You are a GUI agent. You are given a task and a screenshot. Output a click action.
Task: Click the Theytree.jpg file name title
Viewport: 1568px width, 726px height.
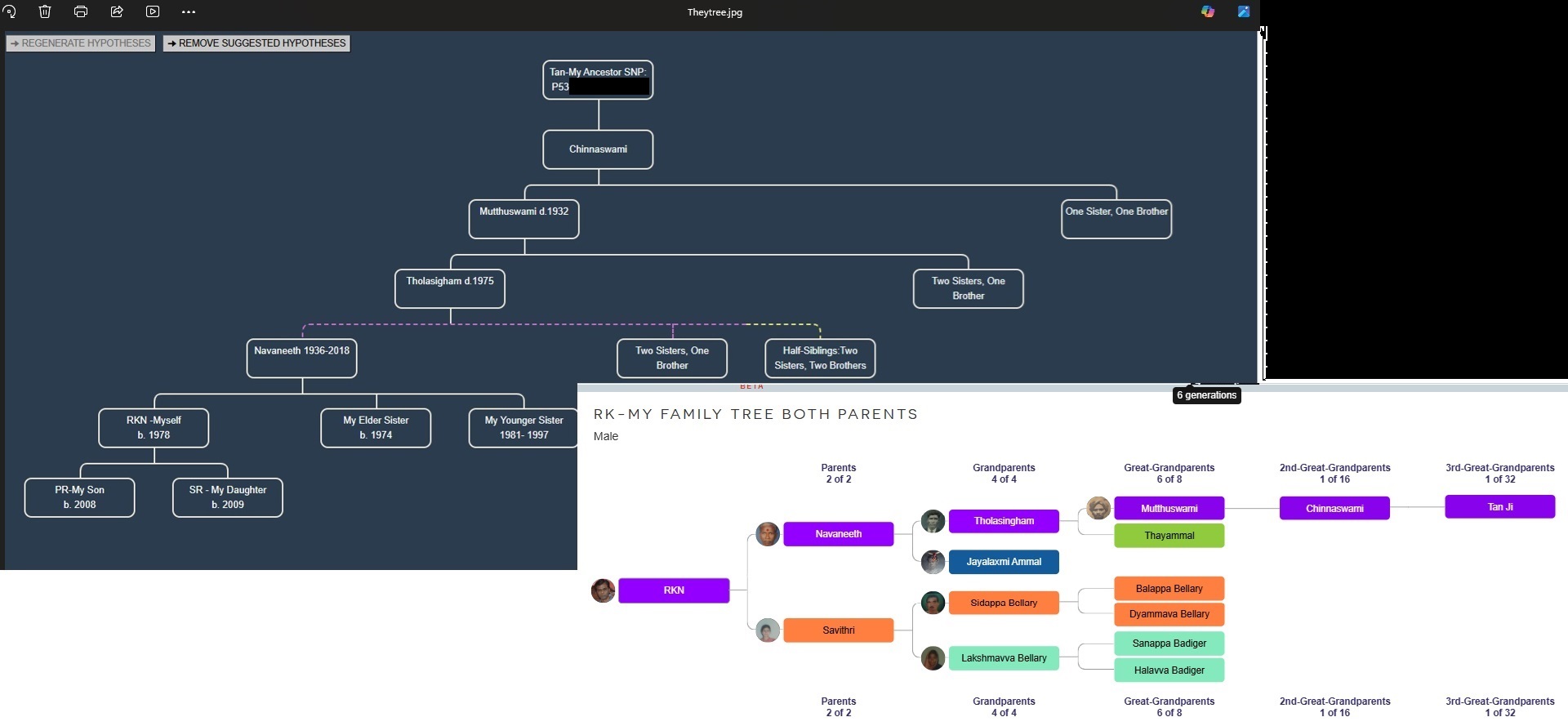click(715, 12)
